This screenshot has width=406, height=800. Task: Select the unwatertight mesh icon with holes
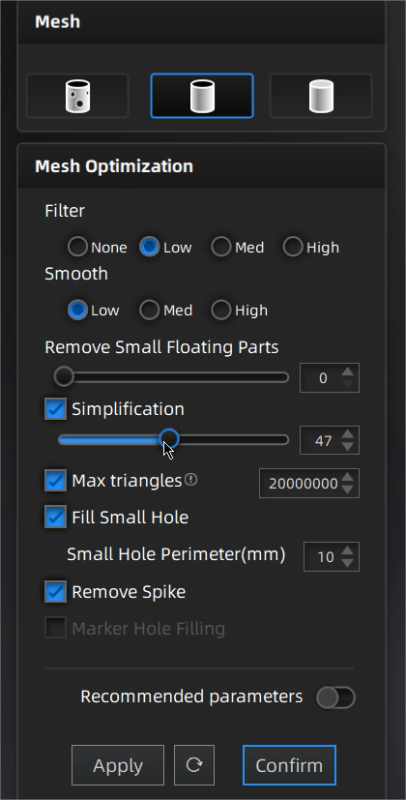[78, 96]
